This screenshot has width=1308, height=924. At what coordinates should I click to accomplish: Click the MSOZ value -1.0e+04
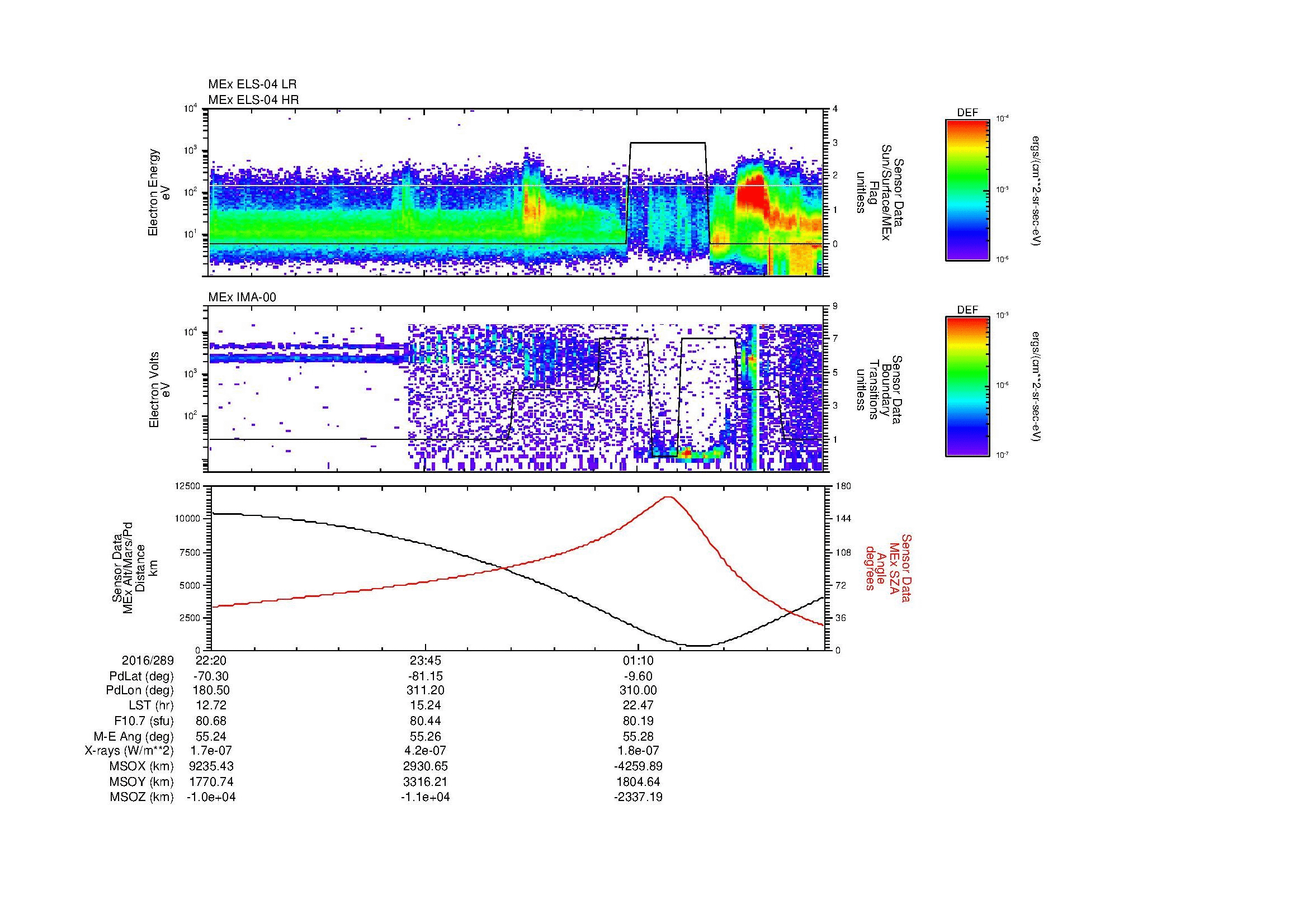[x=211, y=797]
